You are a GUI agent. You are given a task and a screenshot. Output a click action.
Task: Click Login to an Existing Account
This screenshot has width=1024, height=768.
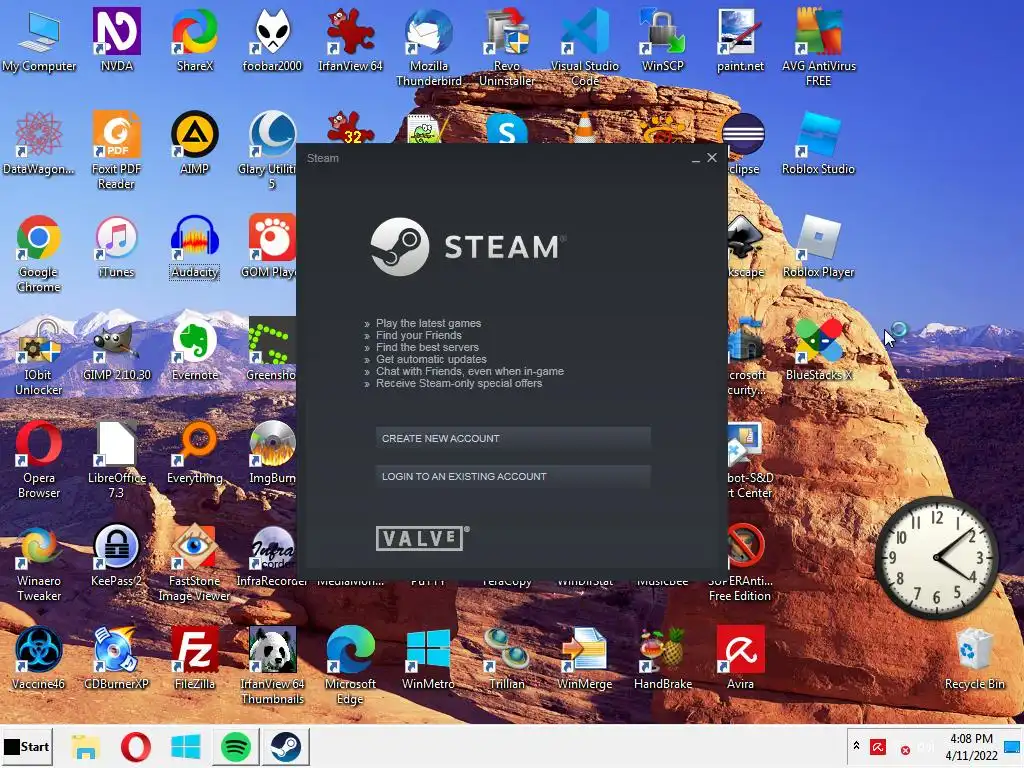pos(513,476)
